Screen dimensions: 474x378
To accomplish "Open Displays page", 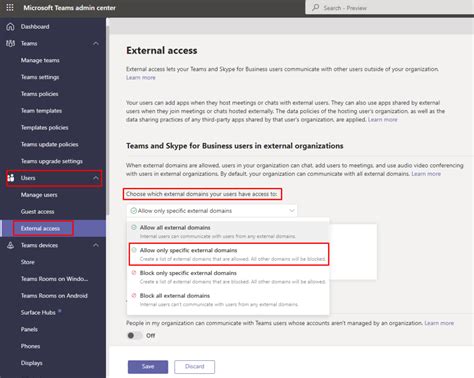I will 32,363.
